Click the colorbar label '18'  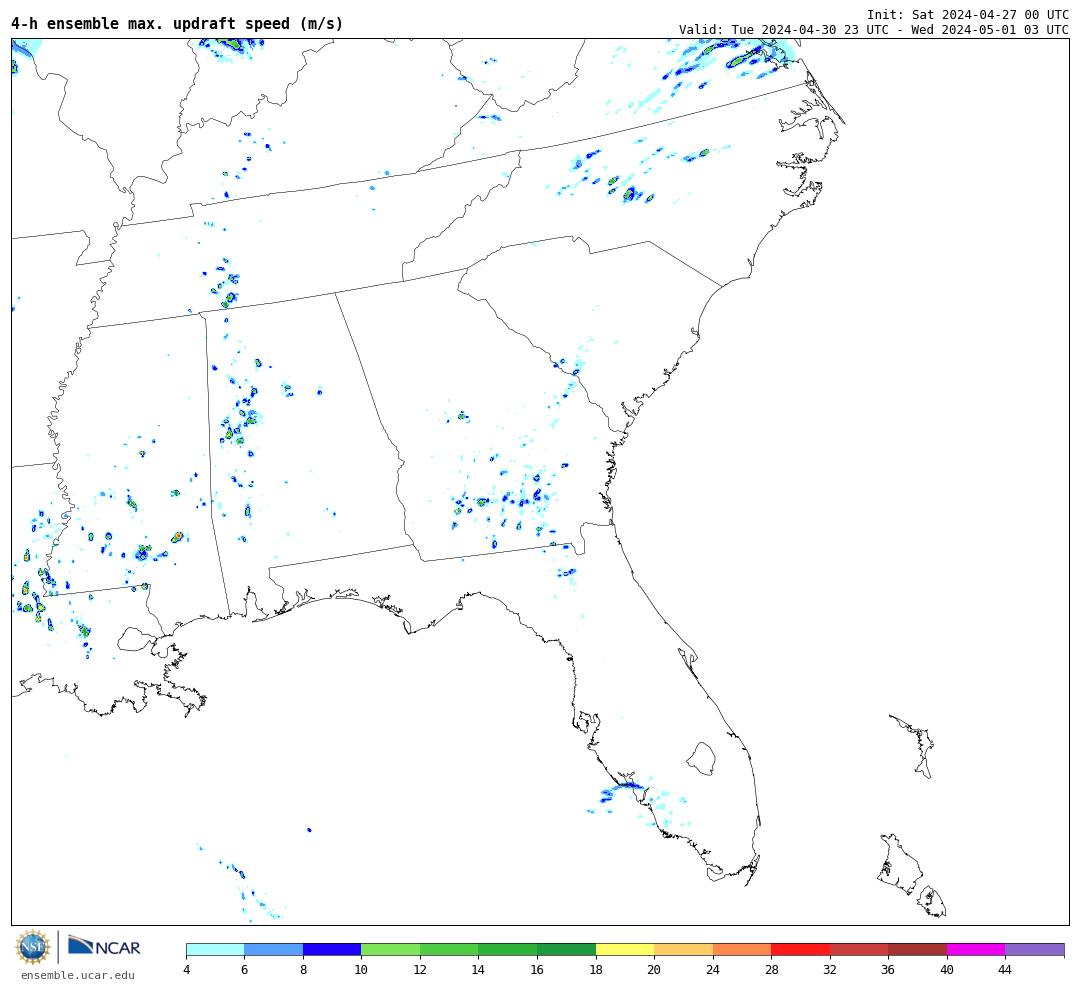click(x=596, y=969)
